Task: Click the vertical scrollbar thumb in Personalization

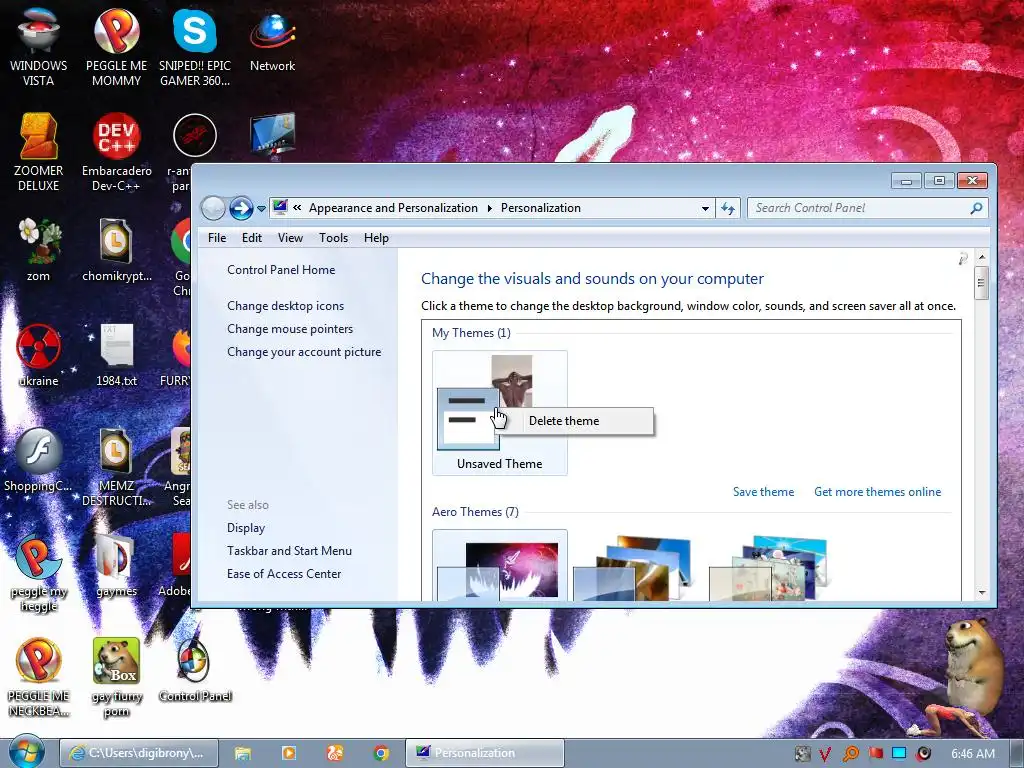Action: (x=981, y=283)
